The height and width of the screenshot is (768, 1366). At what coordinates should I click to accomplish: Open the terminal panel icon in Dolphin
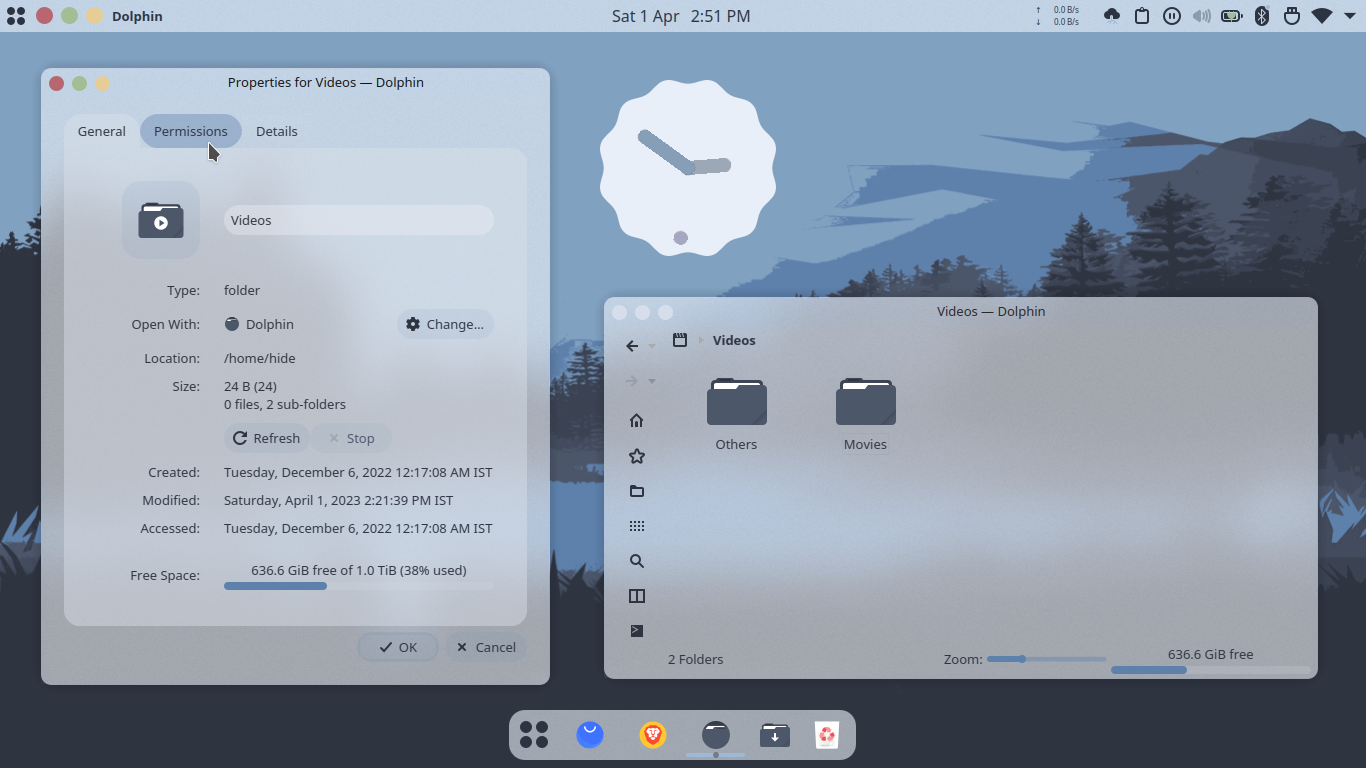pyautogui.click(x=636, y=631)
